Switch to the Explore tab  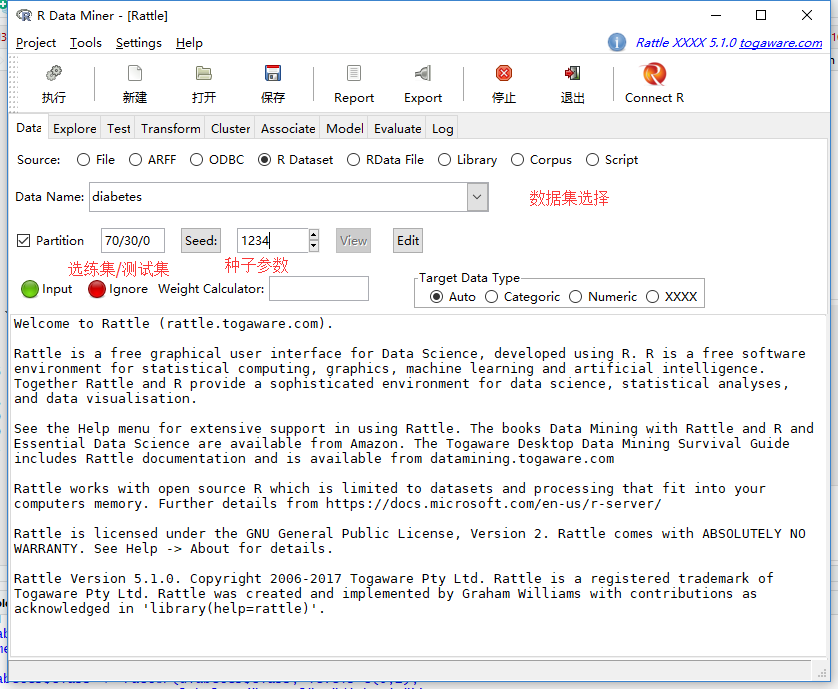tap(75, 129)
